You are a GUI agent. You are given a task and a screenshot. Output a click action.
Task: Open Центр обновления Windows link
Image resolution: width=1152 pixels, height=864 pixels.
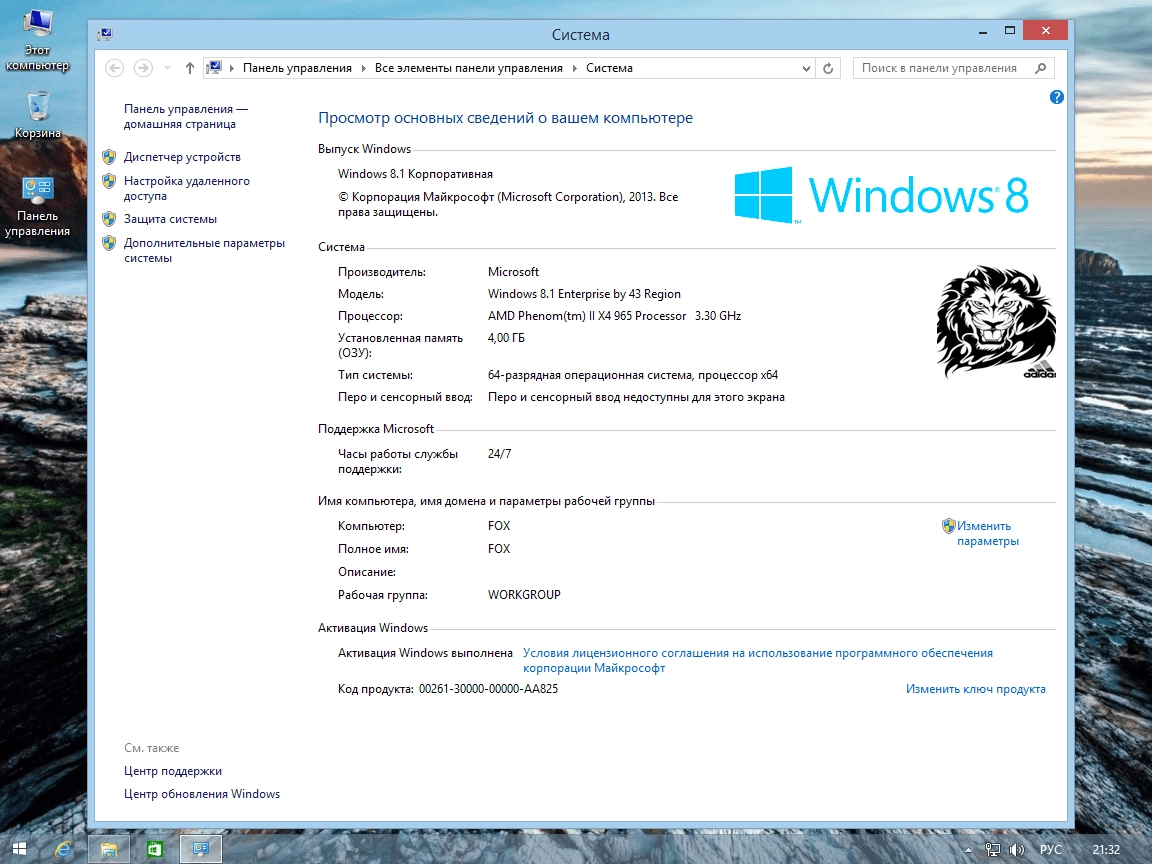pyautogui.click(x=202, y=794)
